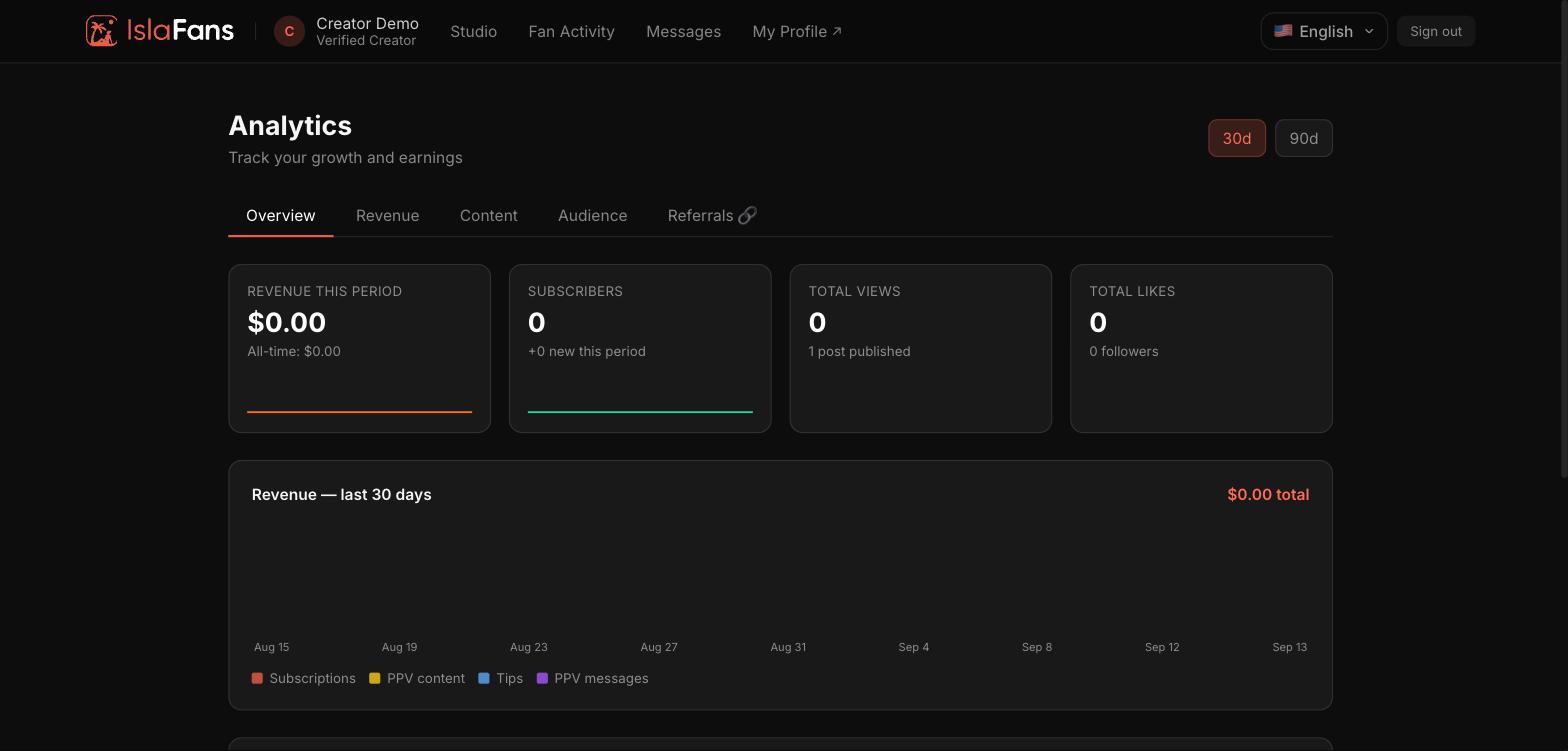Click the Subscribers stat card
This screenshot has width=1568, height=751.
[x=640, y=348]
